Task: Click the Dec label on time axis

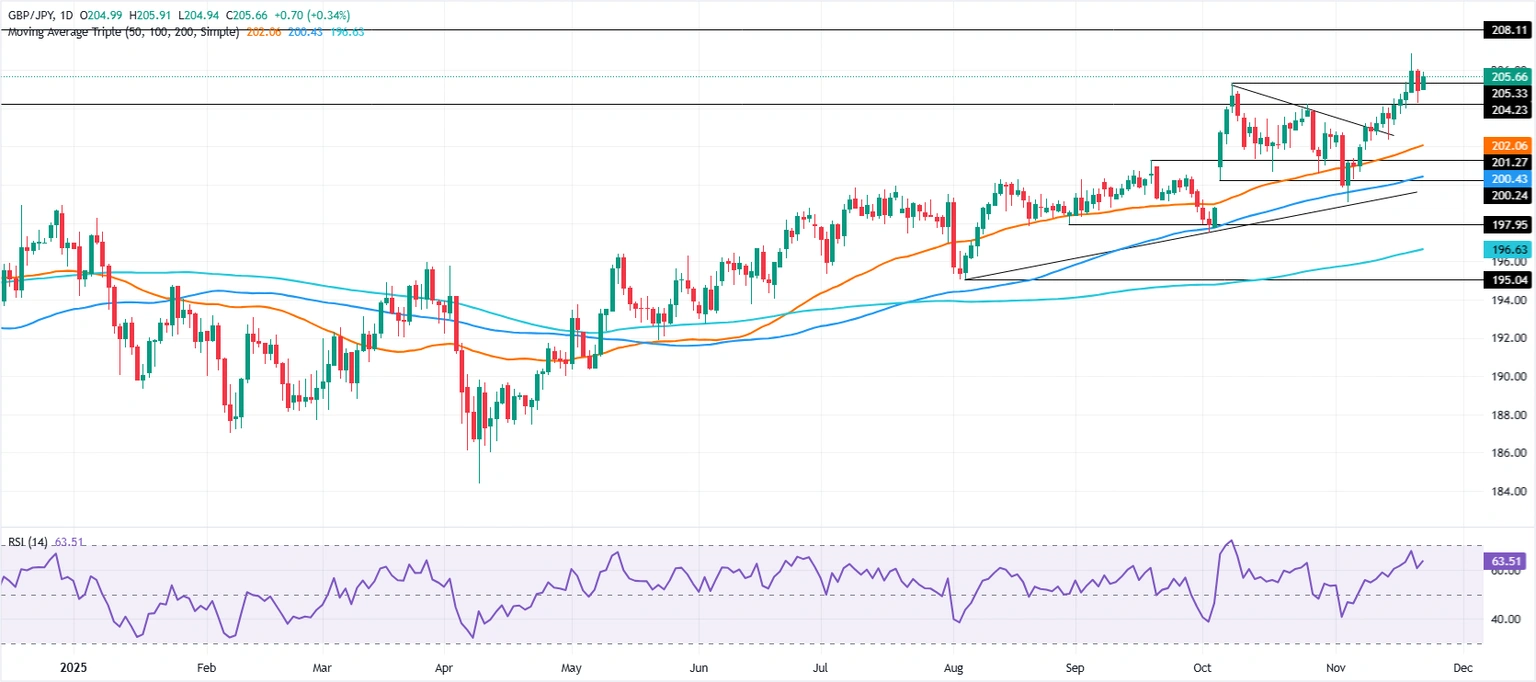Action: (1461, 666)
